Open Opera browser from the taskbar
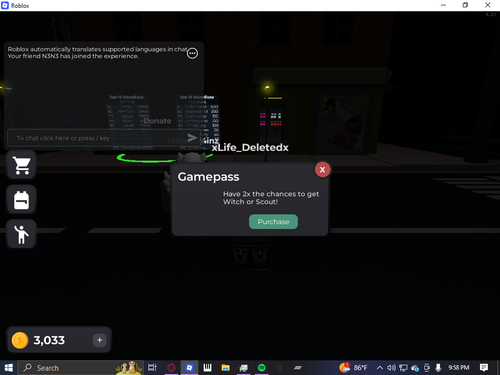 point(171,368)
